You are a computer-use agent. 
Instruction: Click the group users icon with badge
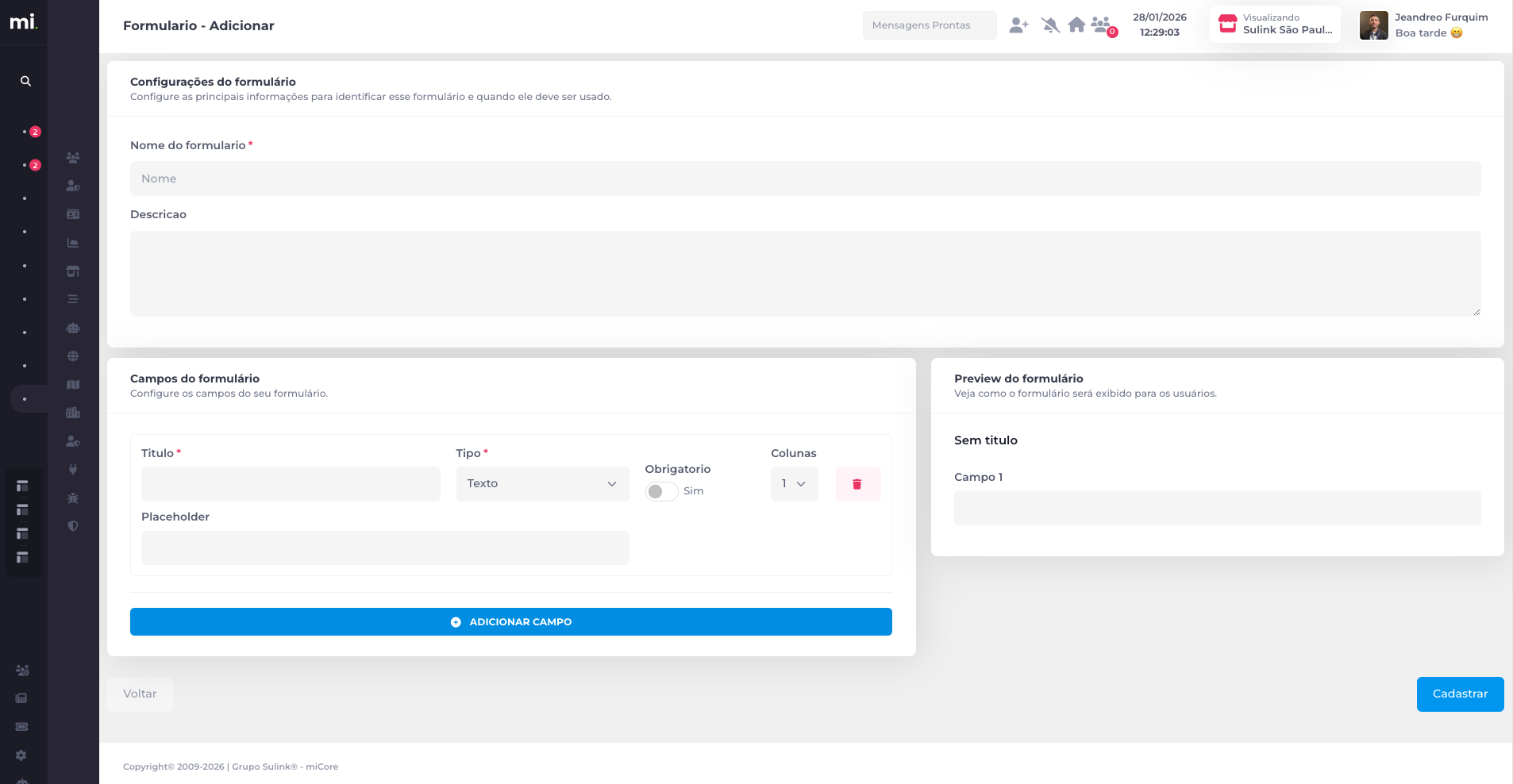pyautogui.click(x=1102, y=25)
